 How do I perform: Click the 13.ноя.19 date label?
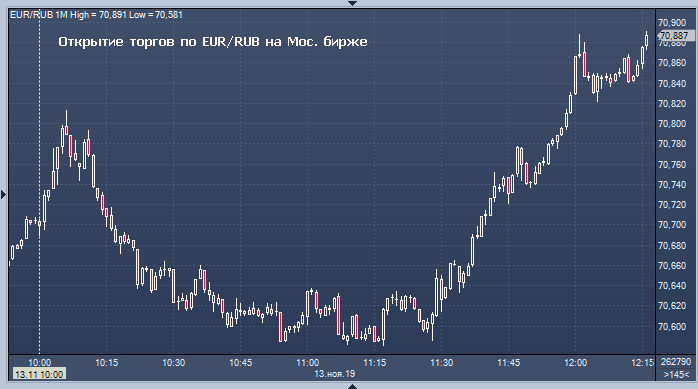tap(335, 374)
